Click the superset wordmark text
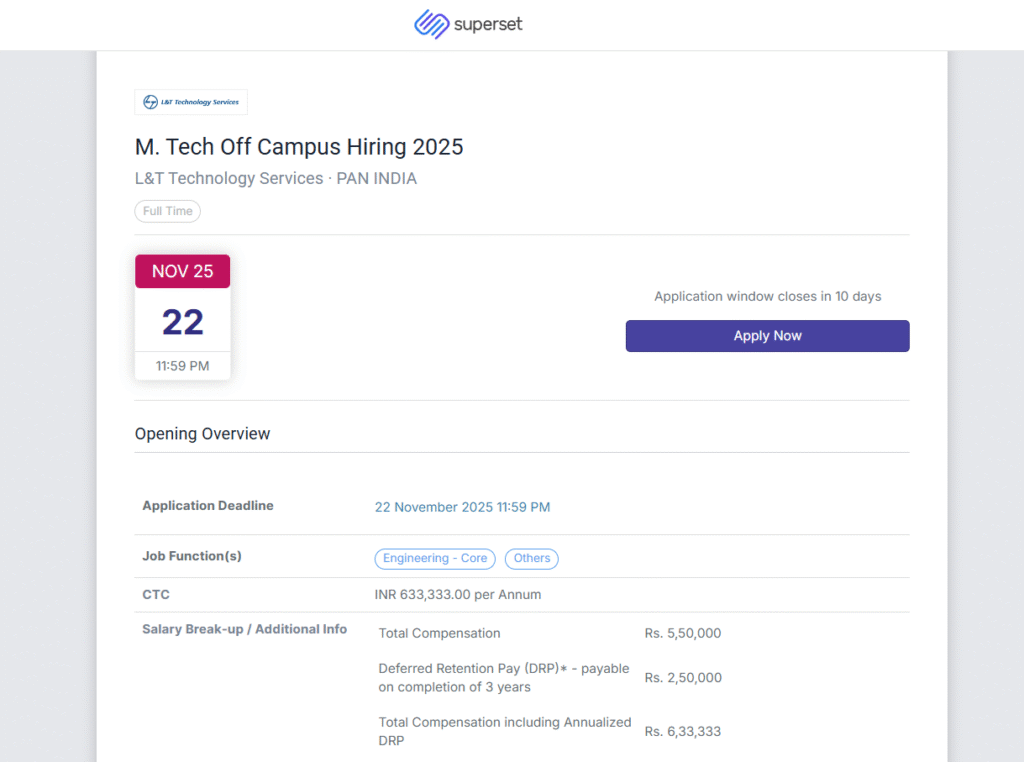The image size is (1024, 762). click(x=488, y=25)
